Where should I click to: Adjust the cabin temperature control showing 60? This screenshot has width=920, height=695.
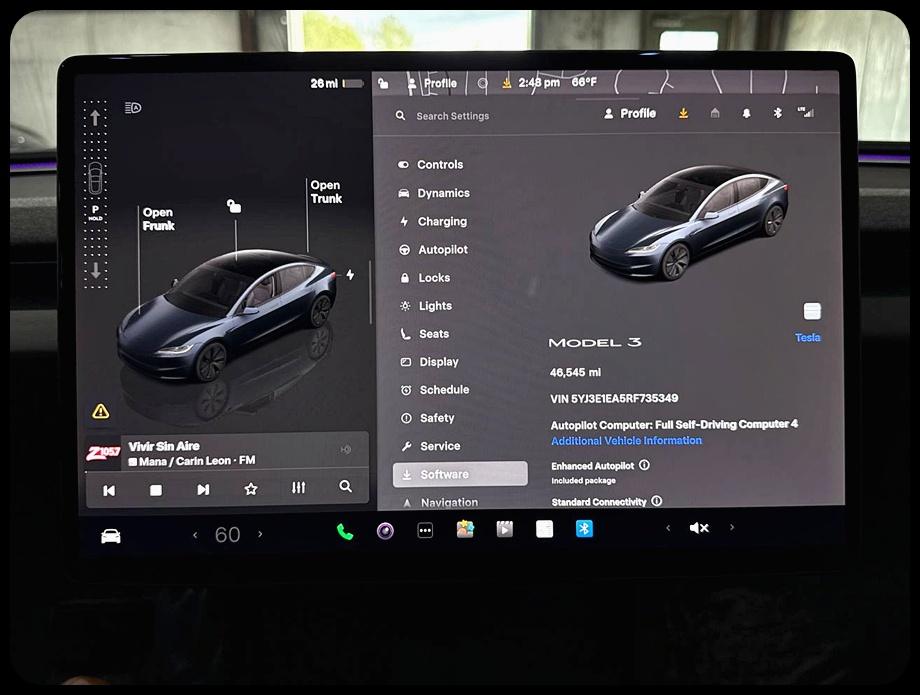[x=227, y=534]
